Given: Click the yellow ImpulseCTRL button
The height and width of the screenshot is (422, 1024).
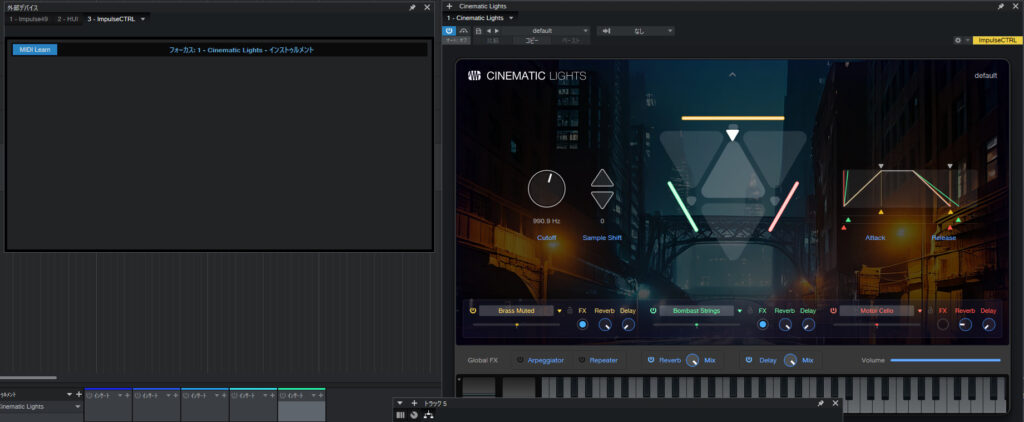Looking at the screenshot, I should pyautogui.click(x=997, y=40).
